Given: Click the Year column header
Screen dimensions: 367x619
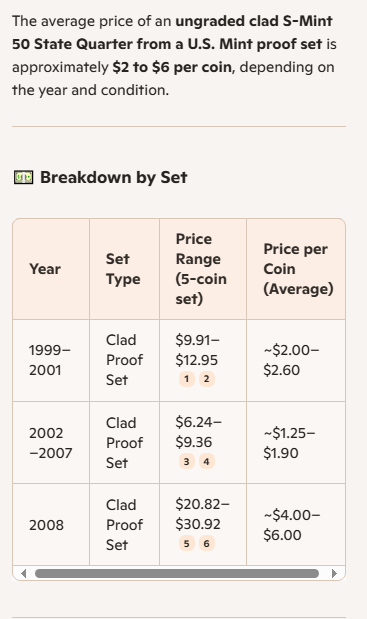Looking at the screenshot, I should point(51,269).
